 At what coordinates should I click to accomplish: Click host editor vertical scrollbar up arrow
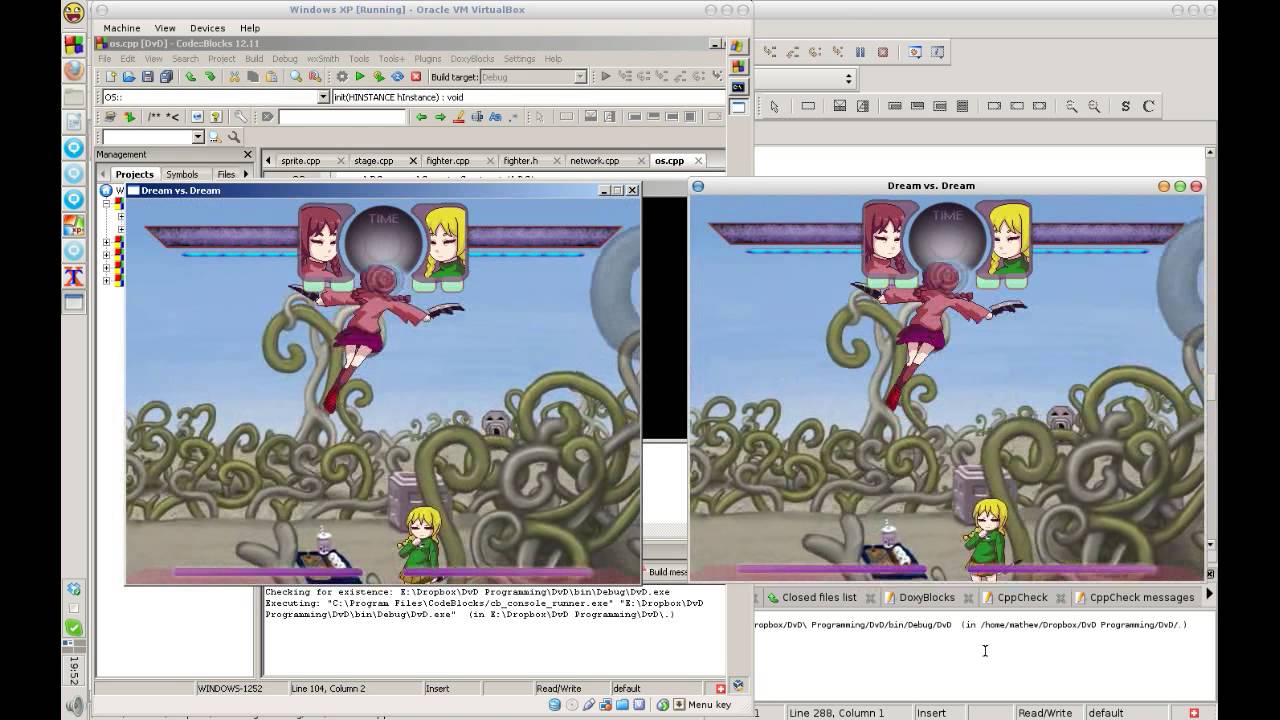point(1210,152)
